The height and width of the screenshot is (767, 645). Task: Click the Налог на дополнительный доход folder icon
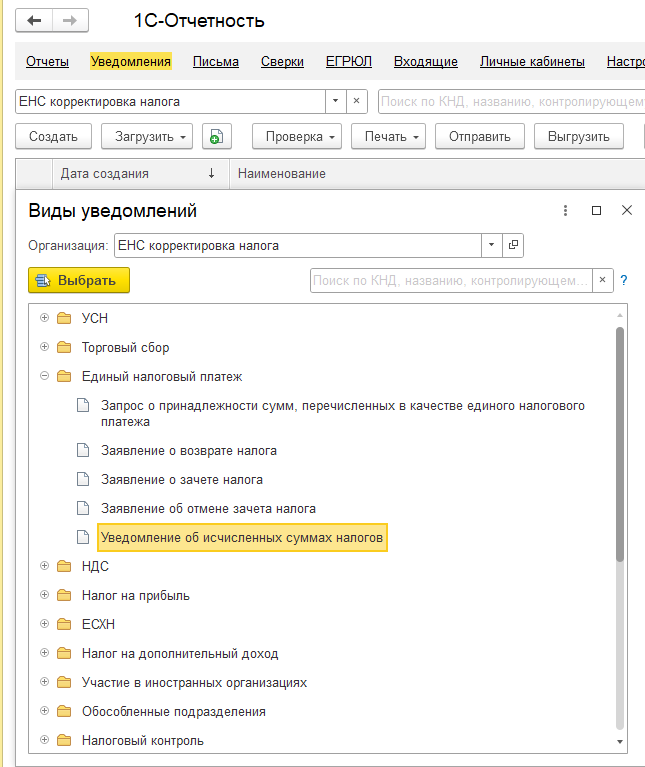(64, 653)
